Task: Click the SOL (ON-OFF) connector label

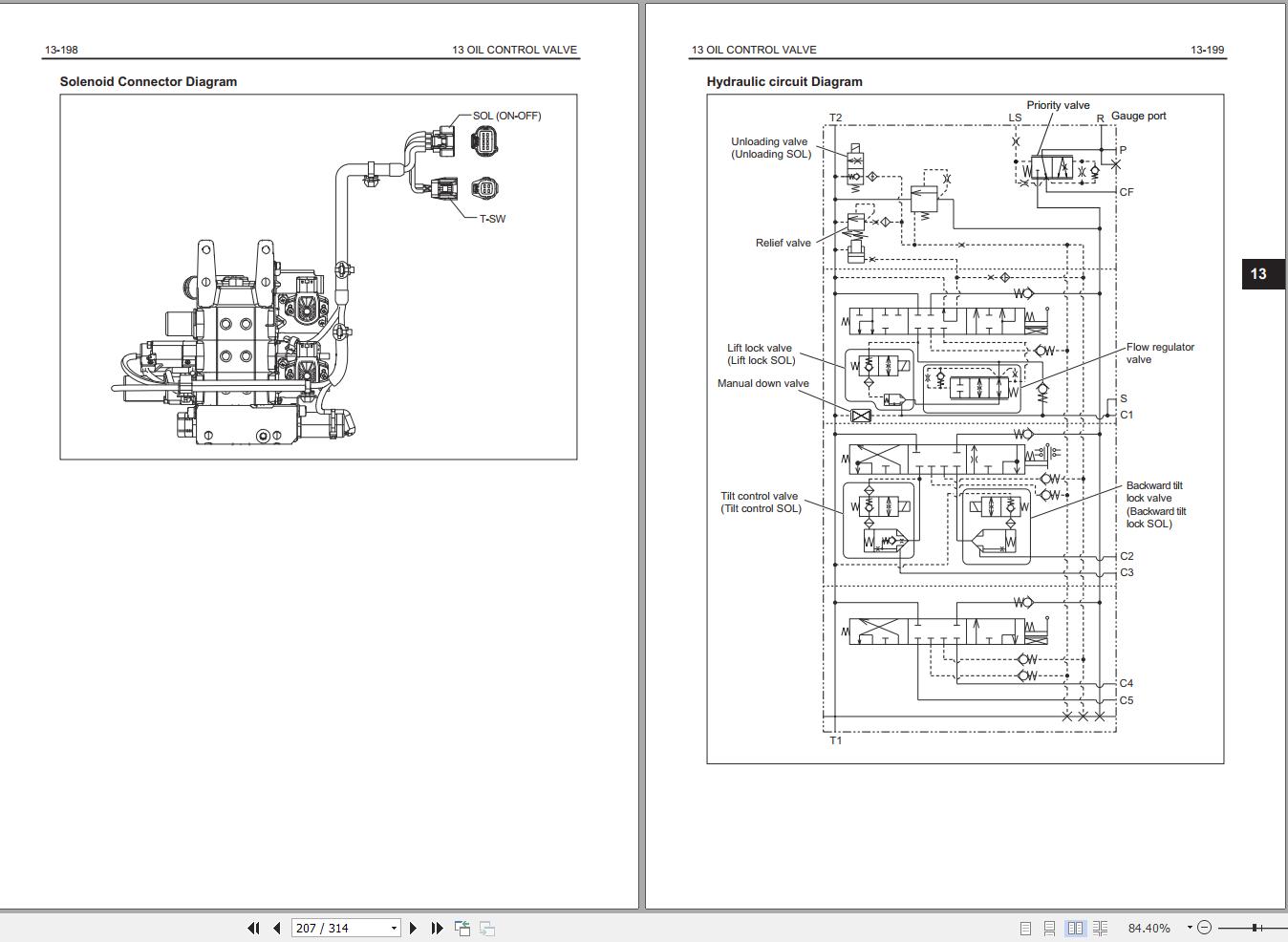Action: click(506, 116)
